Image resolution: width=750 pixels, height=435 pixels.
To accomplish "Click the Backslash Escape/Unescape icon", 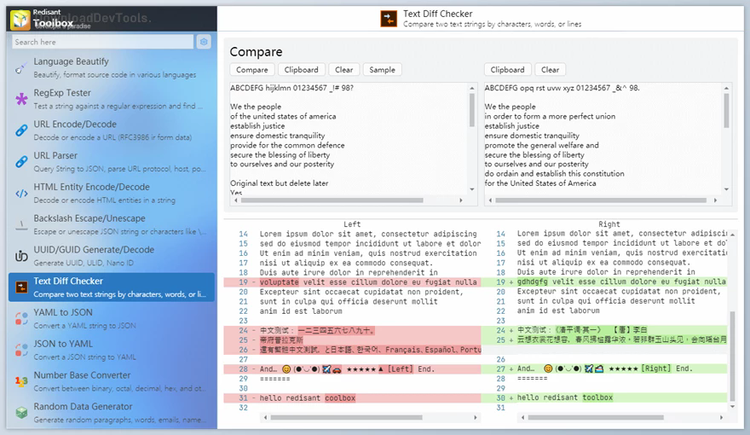I will click(x=21, y=224).
